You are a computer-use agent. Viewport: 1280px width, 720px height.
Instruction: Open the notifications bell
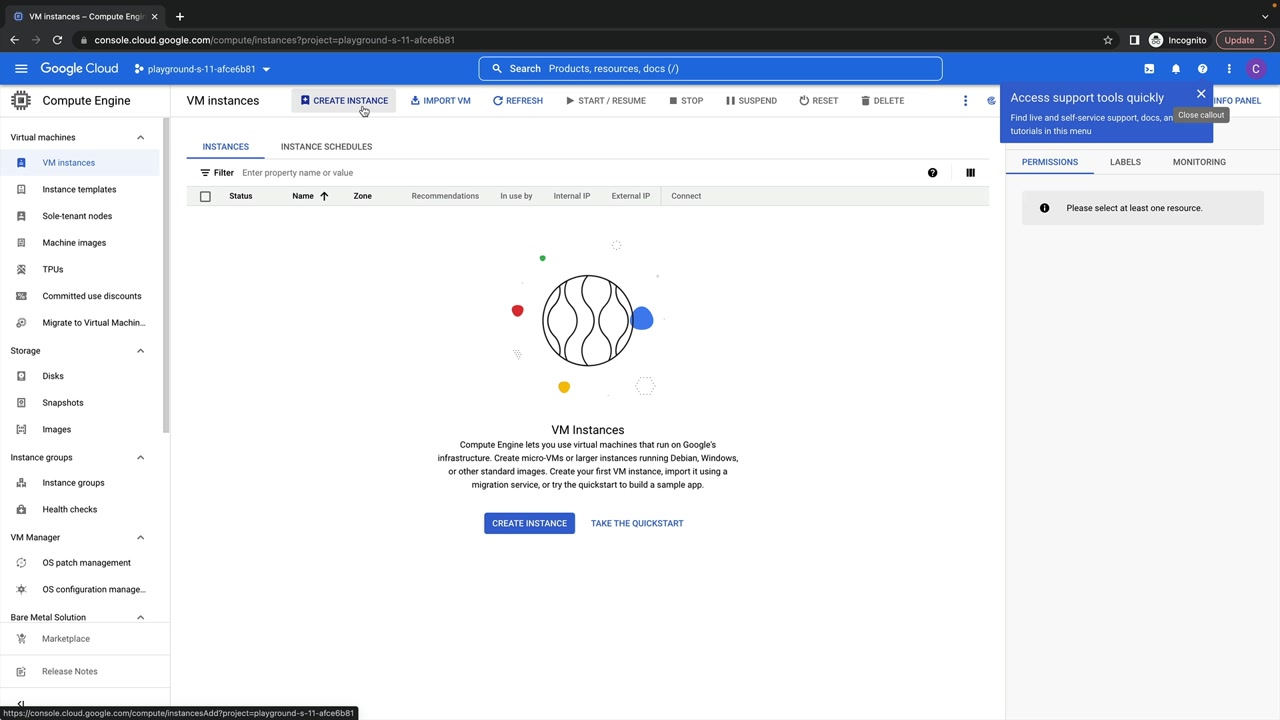pos(1176,69)
